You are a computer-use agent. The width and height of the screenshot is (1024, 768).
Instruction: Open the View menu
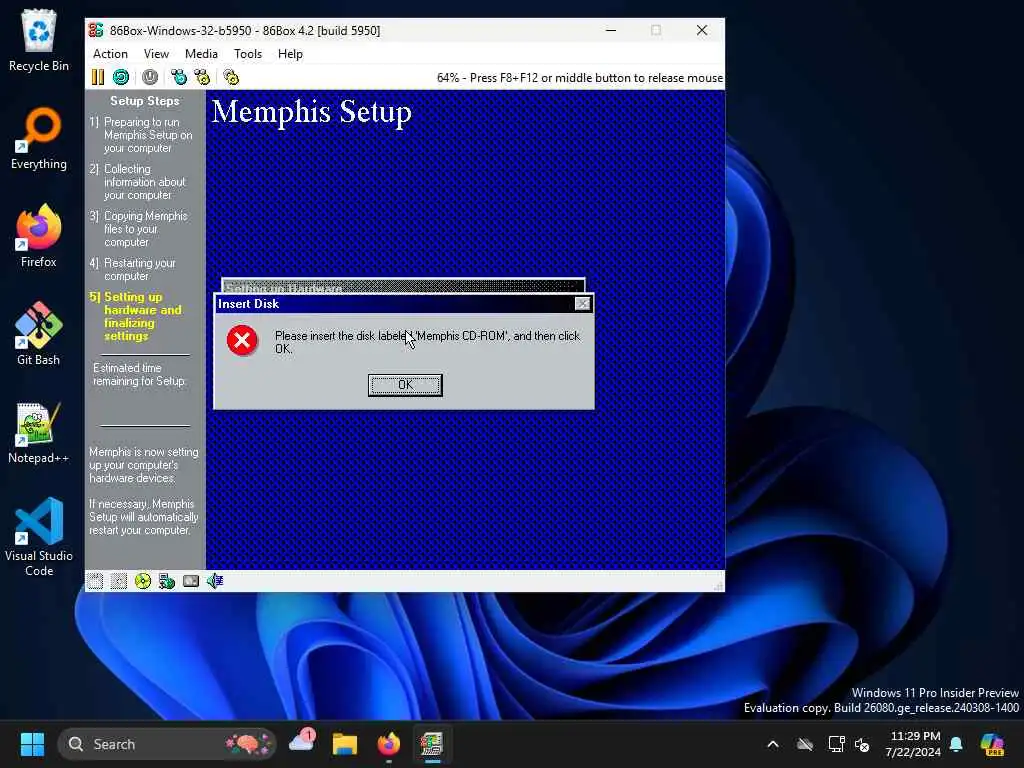pos(156,54)
